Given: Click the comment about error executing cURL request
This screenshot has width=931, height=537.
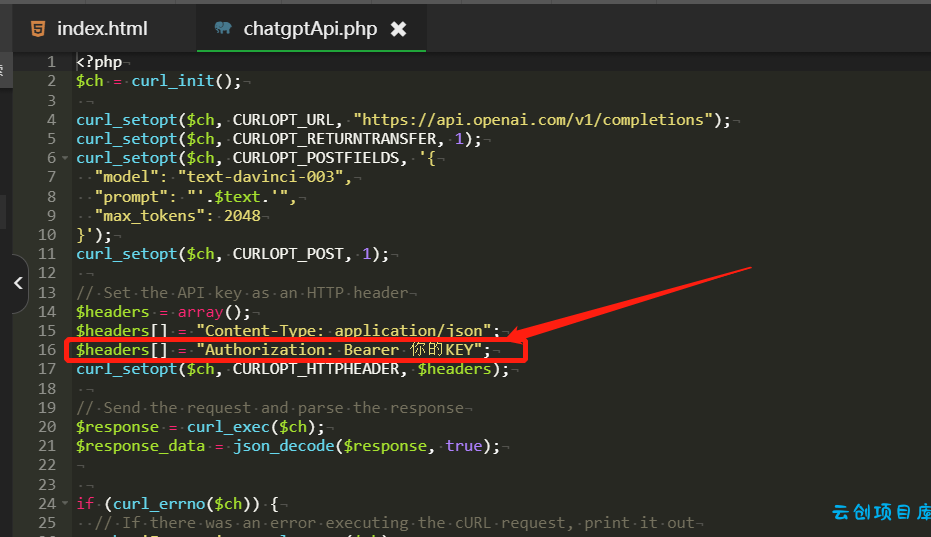Looking at the screenshot, I should pyautogui.click(x=395, y=523).
